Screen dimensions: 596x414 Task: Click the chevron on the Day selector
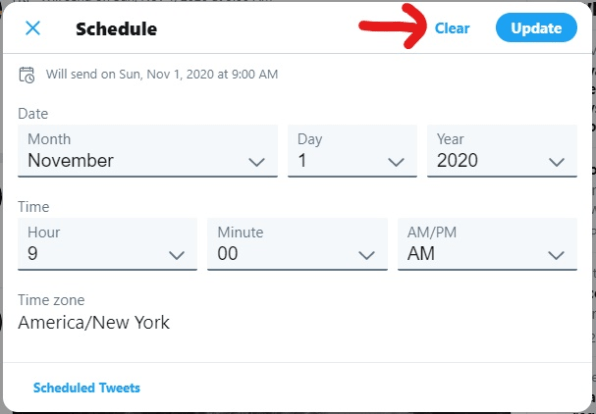coord(396,162)
